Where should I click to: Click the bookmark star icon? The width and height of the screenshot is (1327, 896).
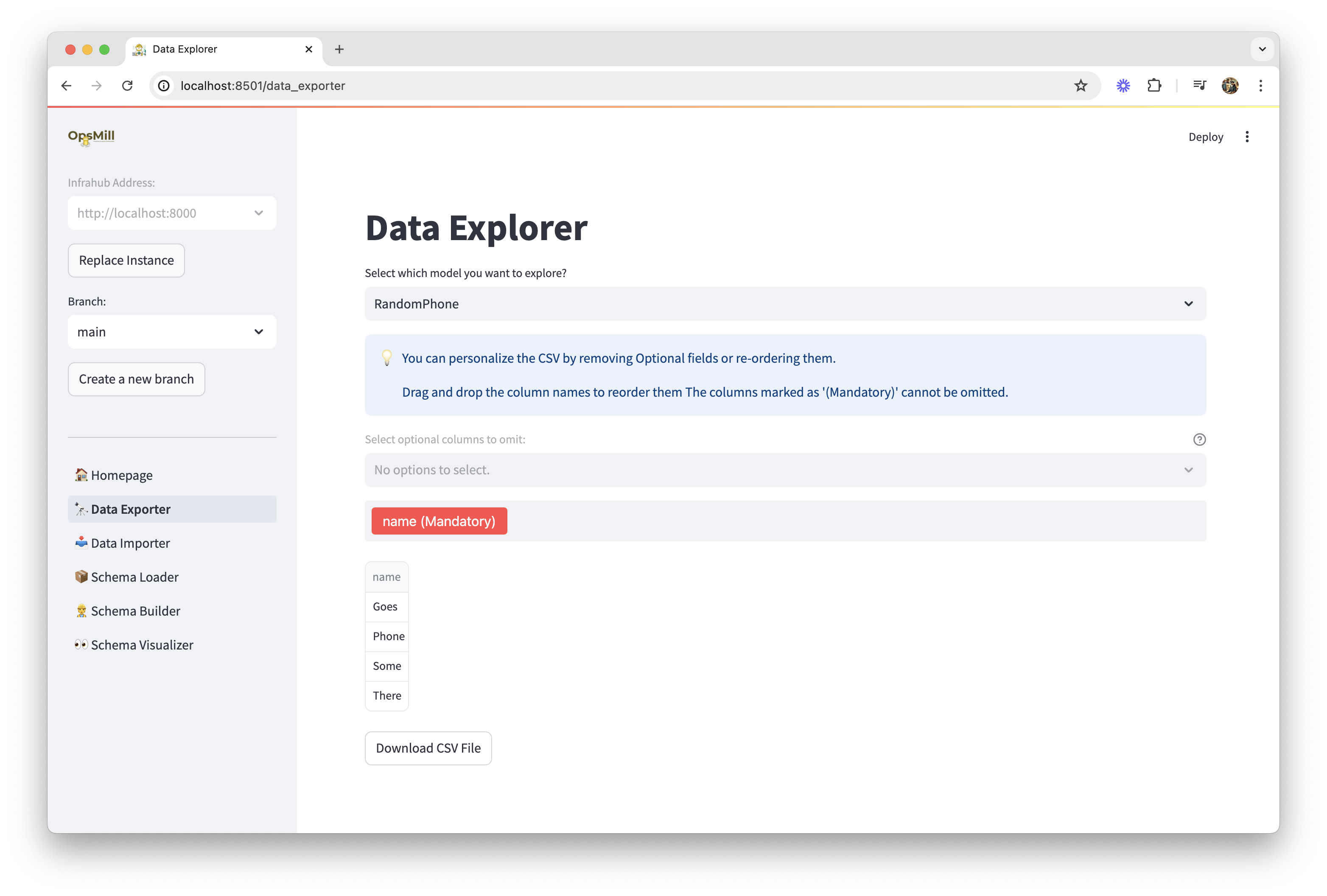tap(1081, 86)
